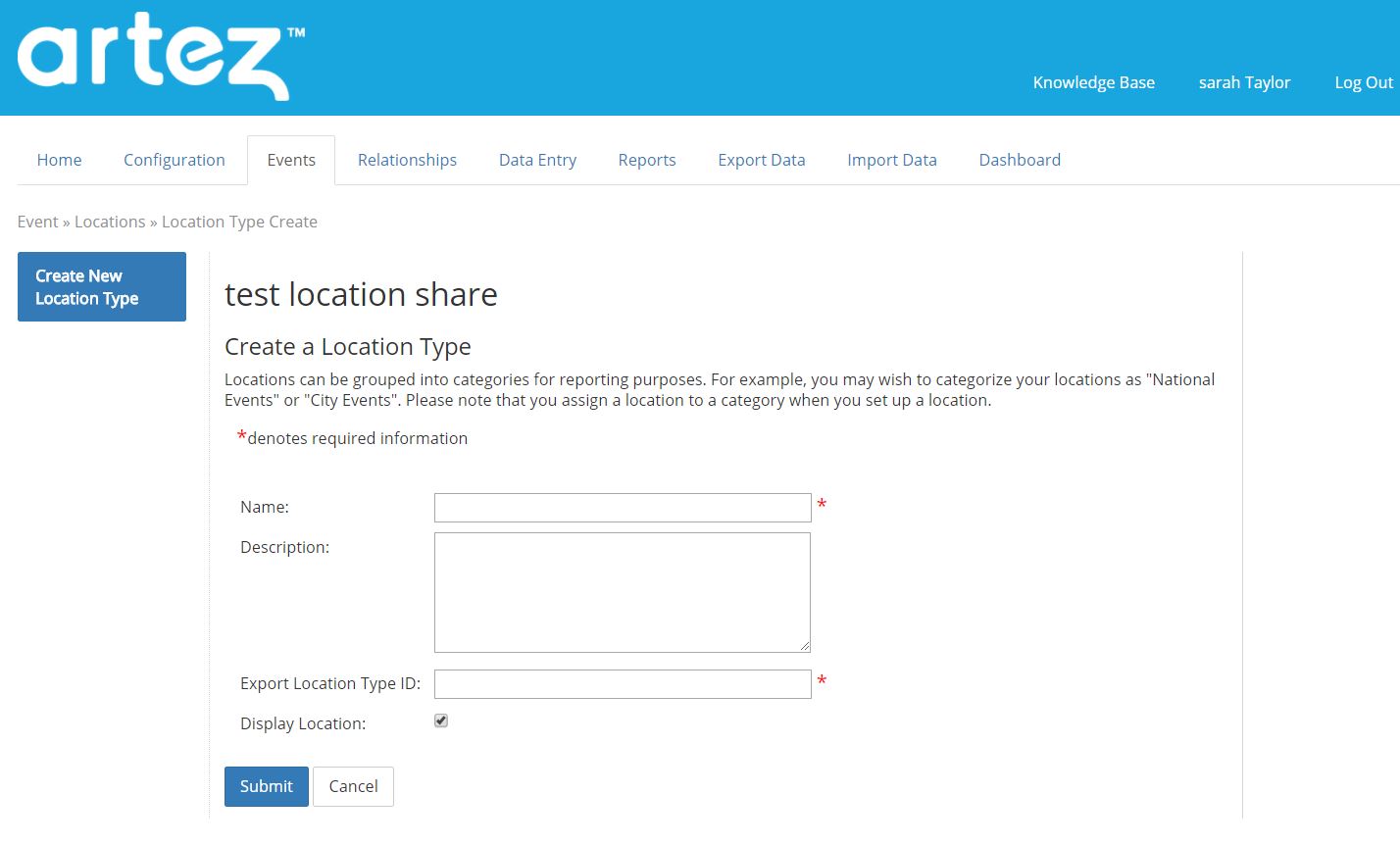Click the 'Display Location:' label
The image size is (1400, 844).
click(x=303, y=723)
